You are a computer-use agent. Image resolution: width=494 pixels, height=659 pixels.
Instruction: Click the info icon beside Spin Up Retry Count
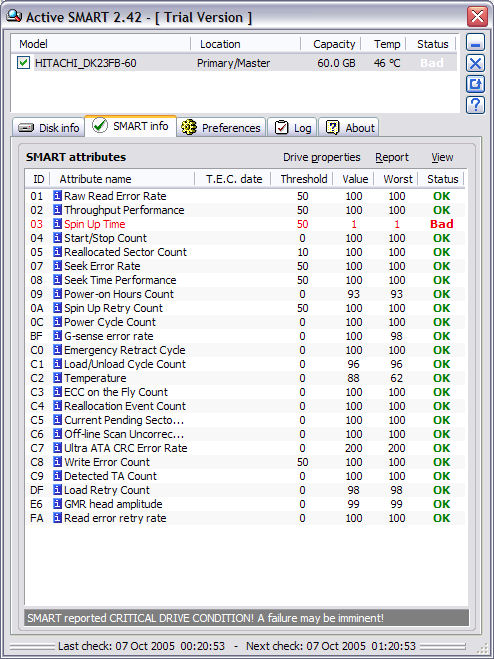[x=58, y=308]
